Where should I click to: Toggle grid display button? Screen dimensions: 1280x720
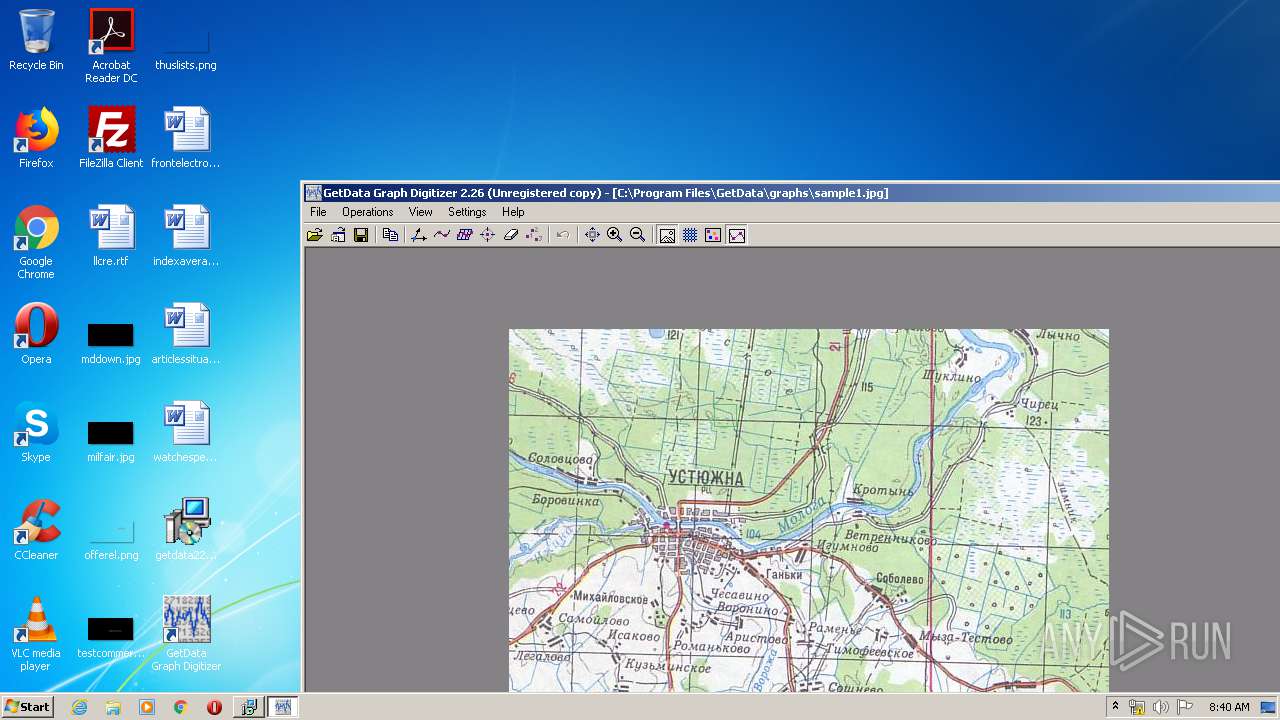[x=690, y=235]
